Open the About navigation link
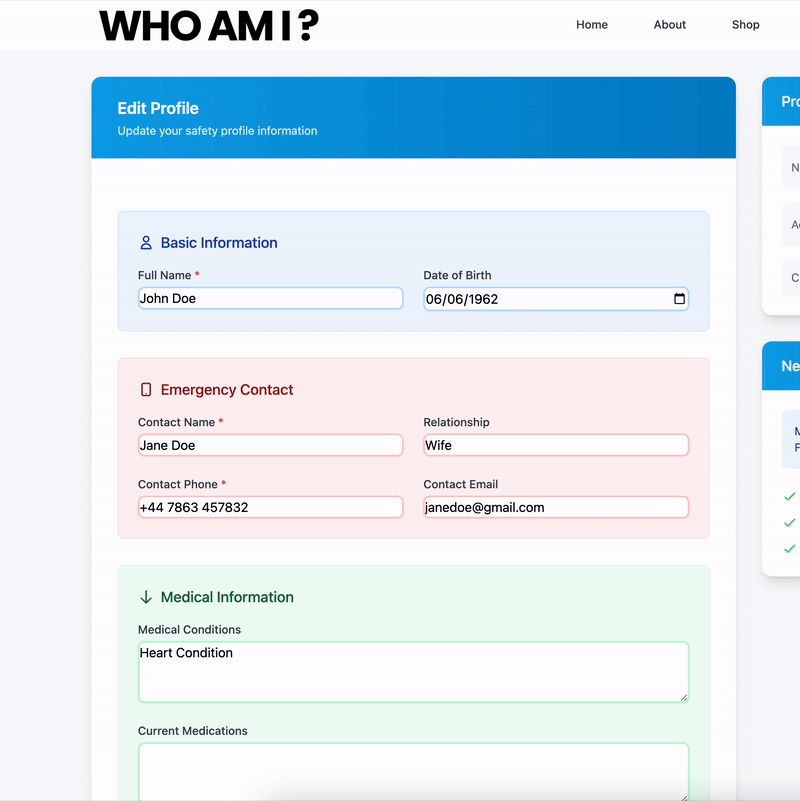Viewport: 800px width, 801px height. 669,25
